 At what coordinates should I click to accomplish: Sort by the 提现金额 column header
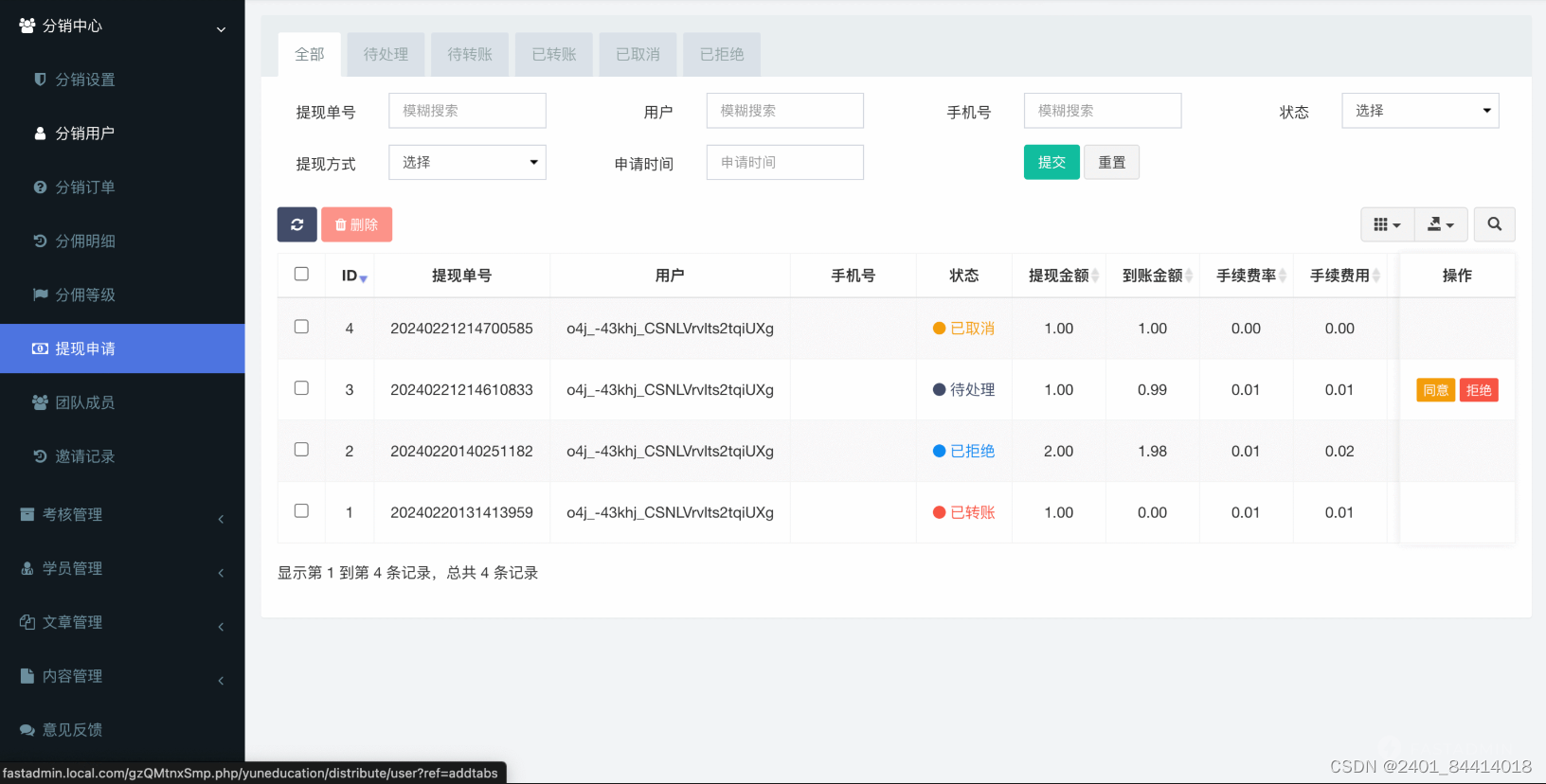click(1059, 276)
